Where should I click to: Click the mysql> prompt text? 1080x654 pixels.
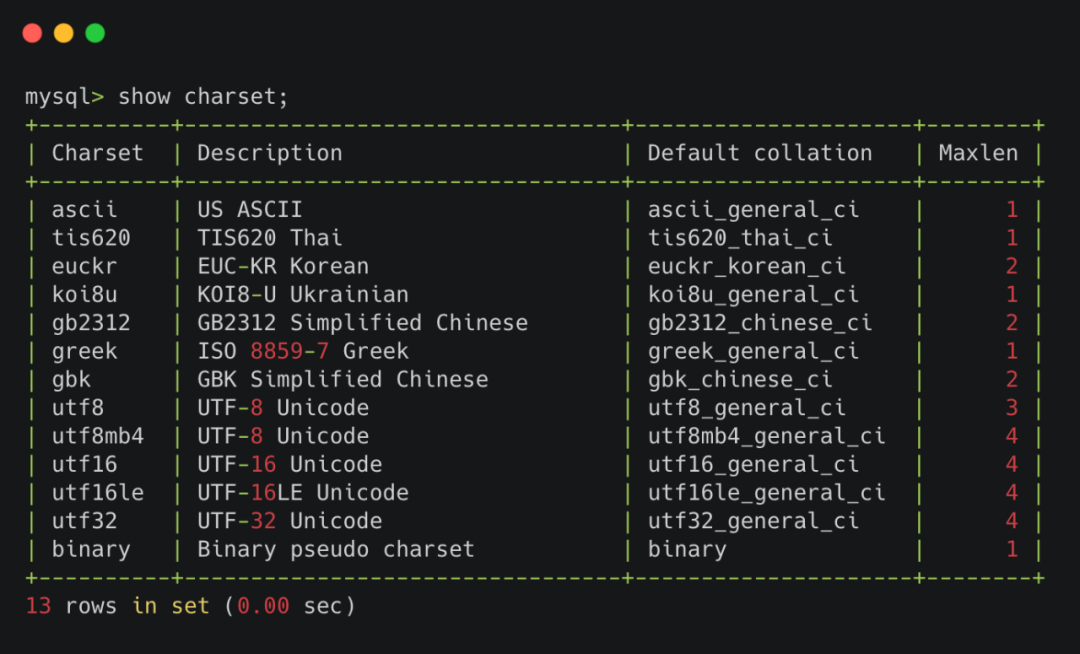pyautogui.click(x=64, y=97)
